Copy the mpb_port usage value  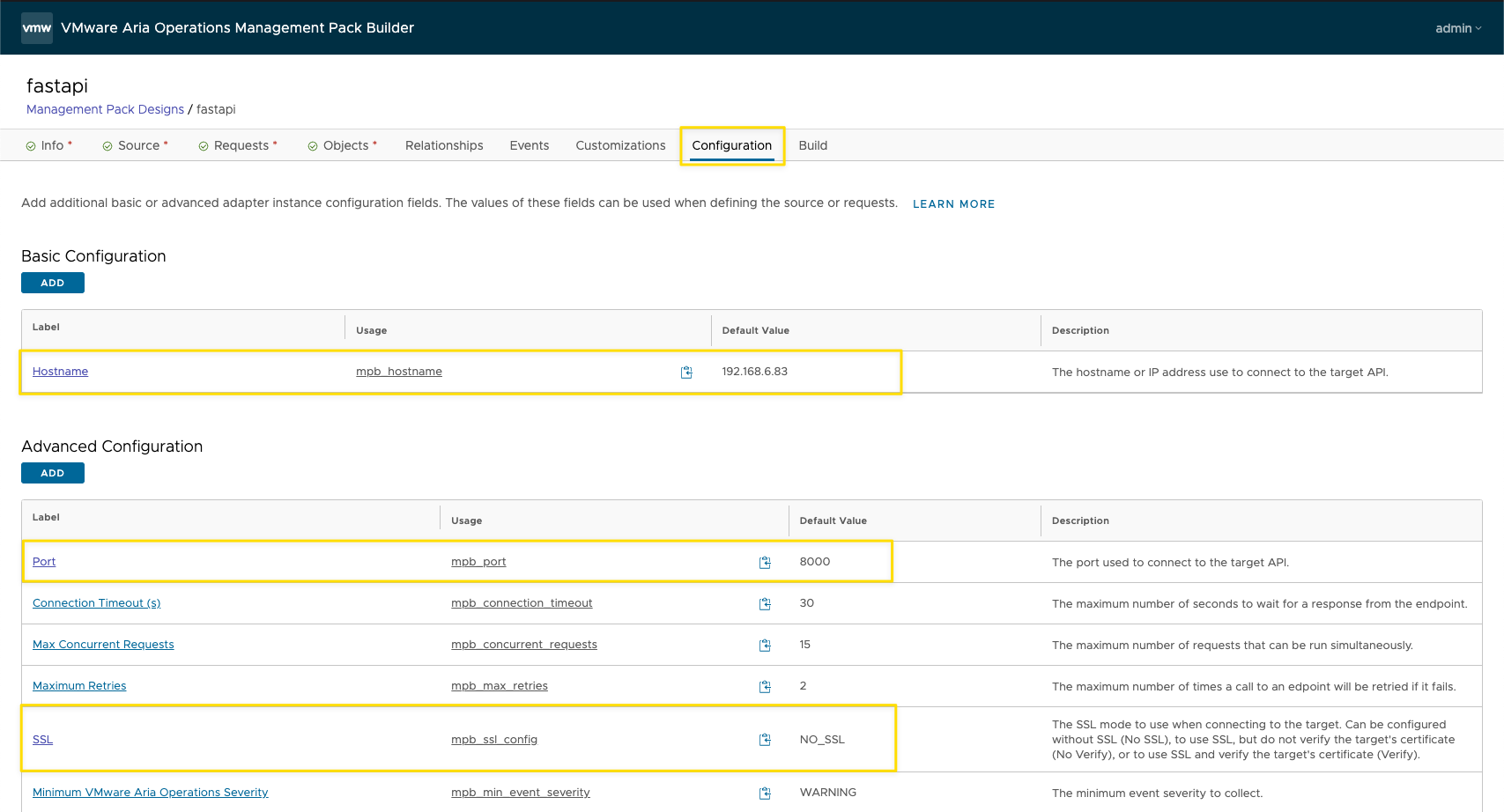pos(765,563)
